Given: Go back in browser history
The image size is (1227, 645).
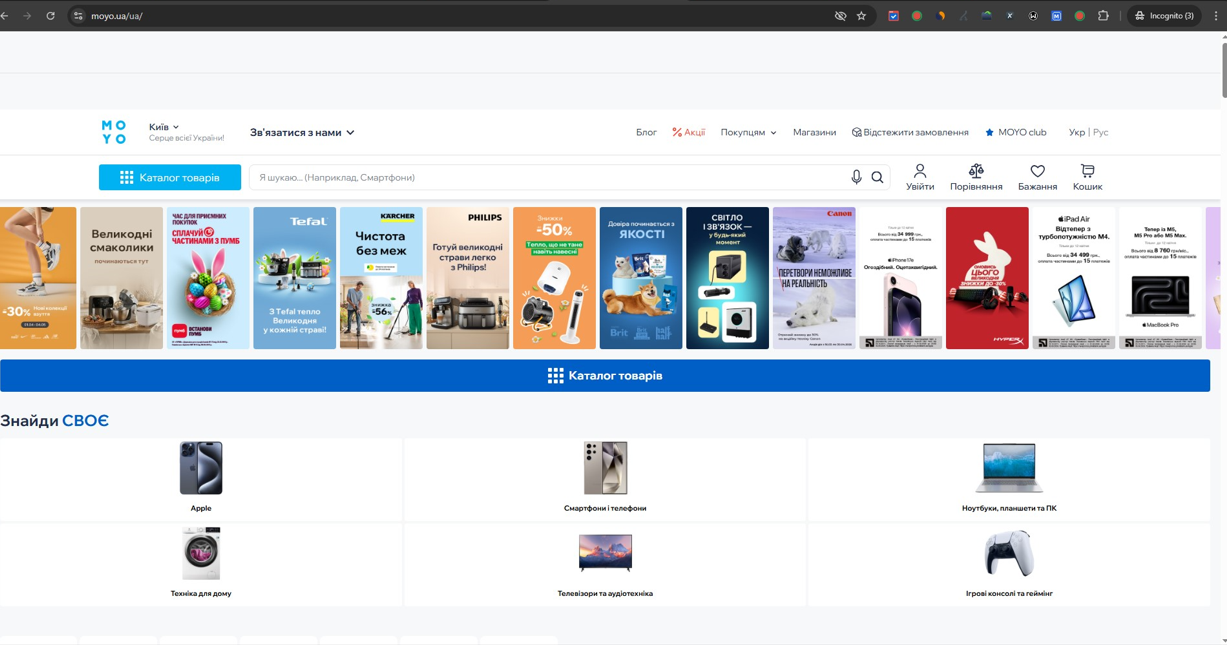Looking at the screenshot, I should [x=5, y=16].
